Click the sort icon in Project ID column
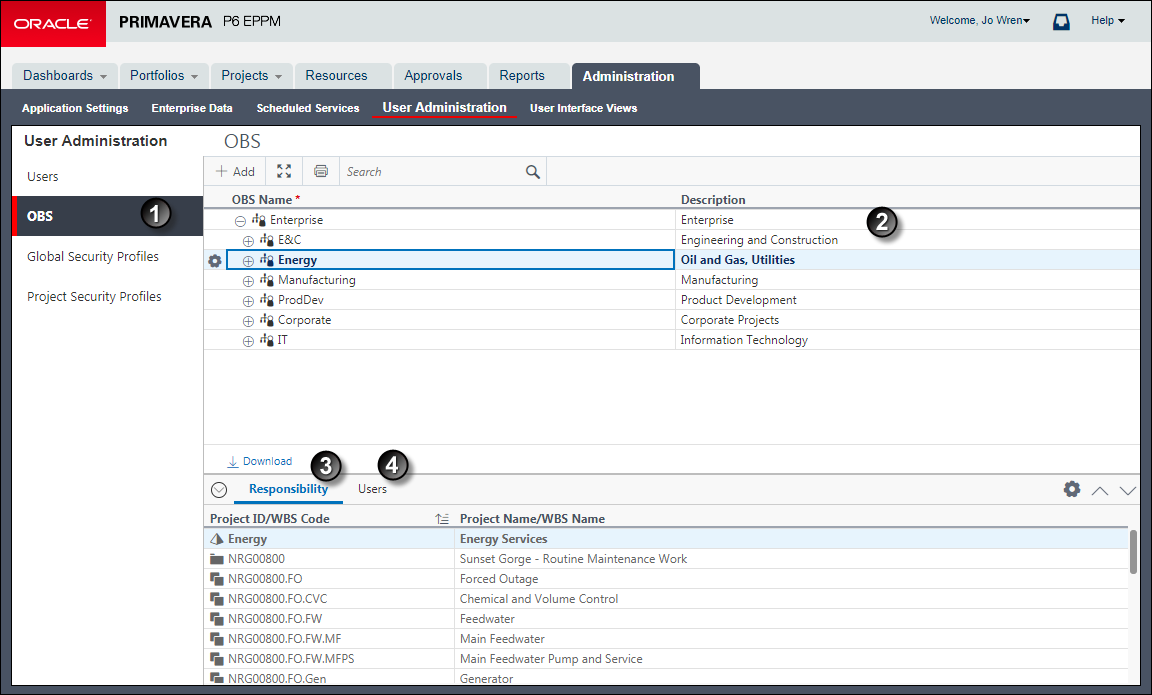 tap(442, 519)
